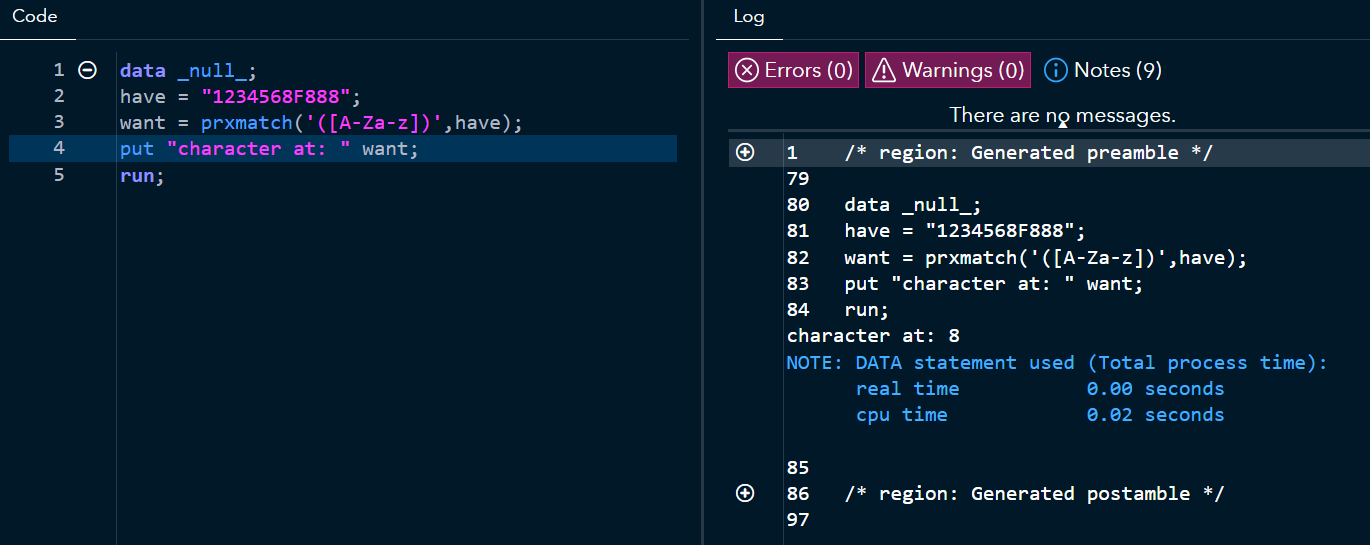
Task: Toggle the Errors (0) log filter
Action: tap(793, 70)
